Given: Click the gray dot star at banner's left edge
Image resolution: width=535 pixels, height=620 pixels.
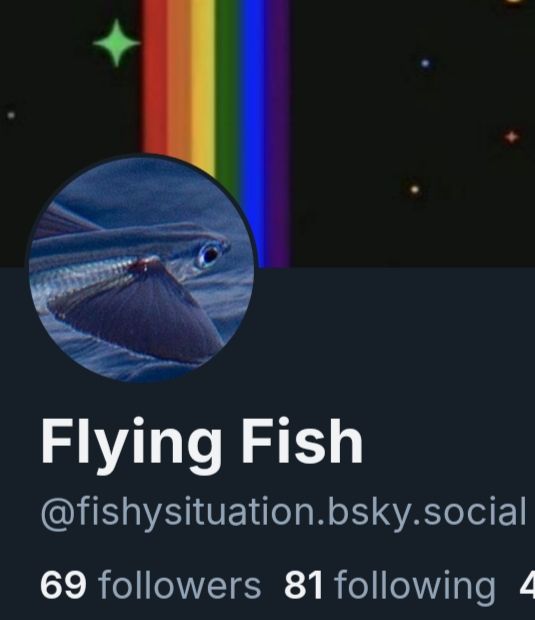Looking at the screenshot, I should pos(11,115).
